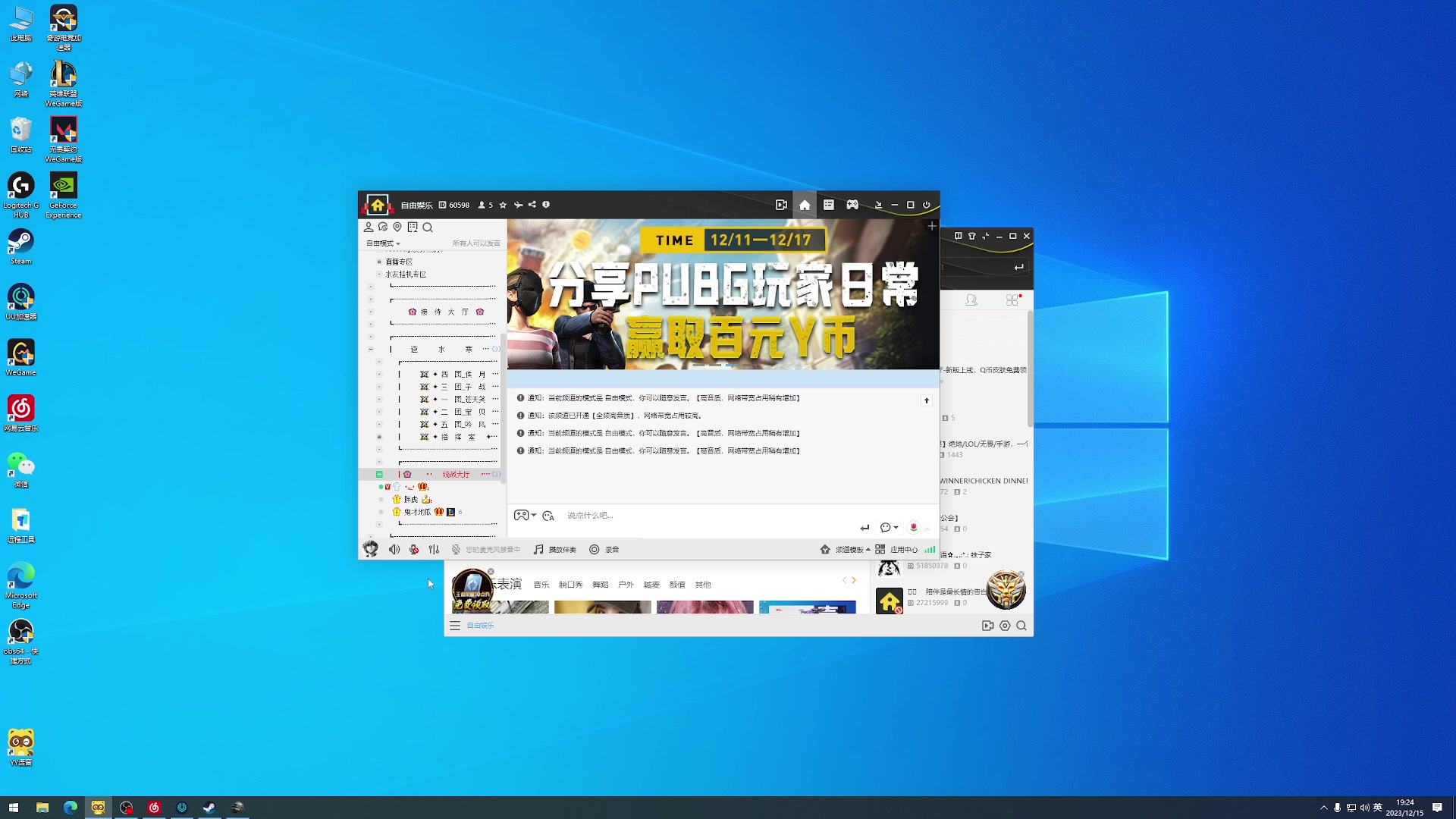Join the 接待大厅 channel
This screenshot has width=1456, height=819.
tap(446, 312)
